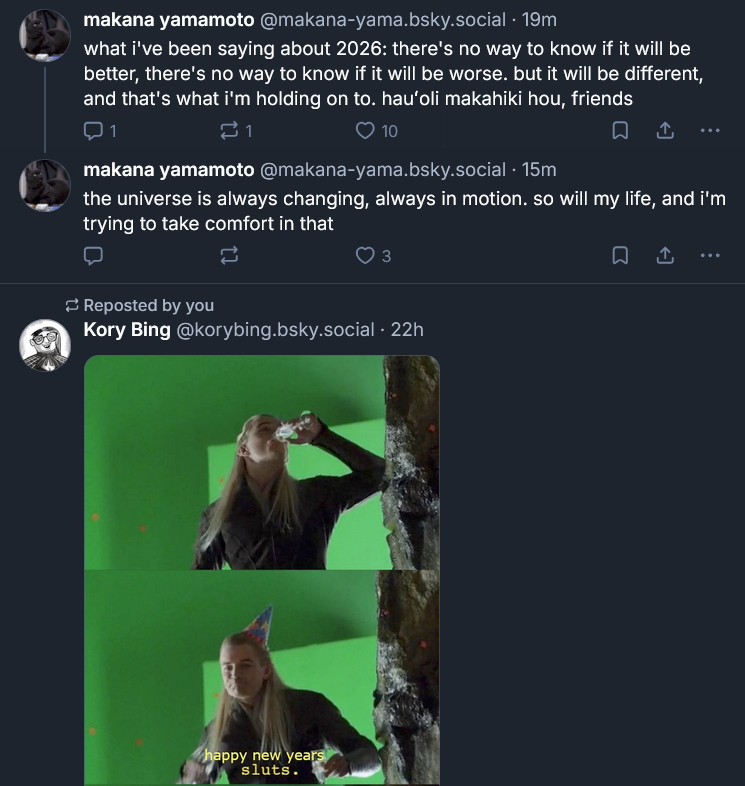Share the 'universe is always changing' post

664,256
